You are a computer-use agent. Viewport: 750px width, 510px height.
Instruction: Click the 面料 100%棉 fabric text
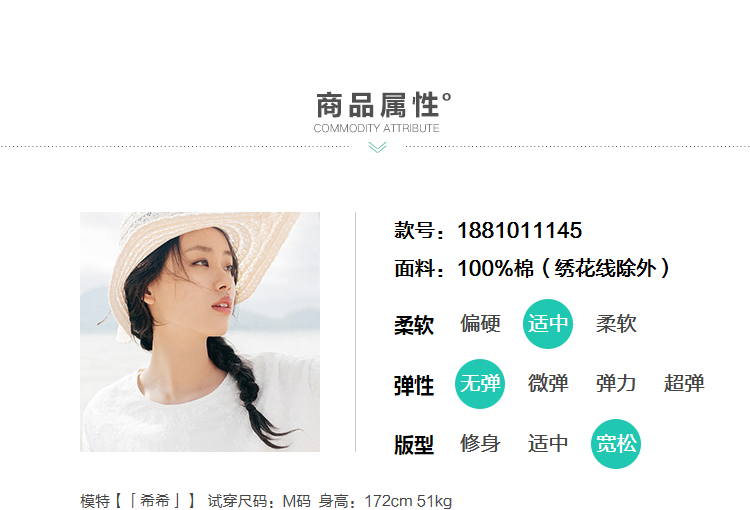pyautogui.click(x=532, y=268)
